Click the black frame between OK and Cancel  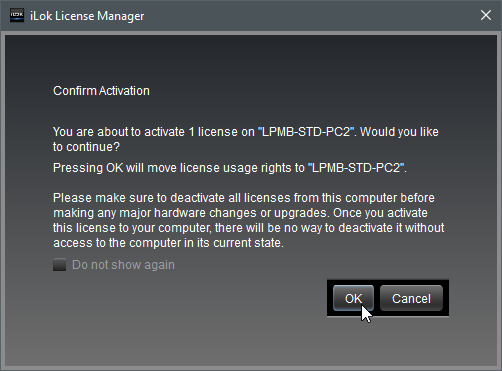pos(377,298)
